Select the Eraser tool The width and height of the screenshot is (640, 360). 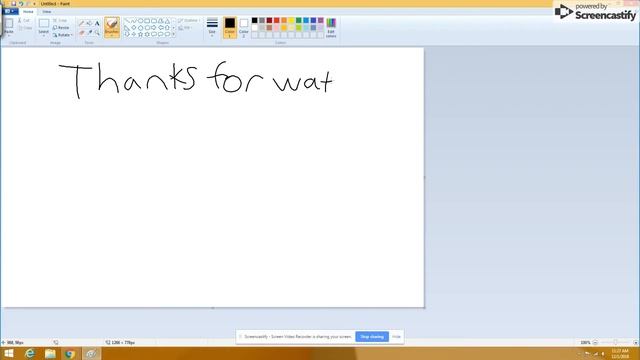[82, 32]
